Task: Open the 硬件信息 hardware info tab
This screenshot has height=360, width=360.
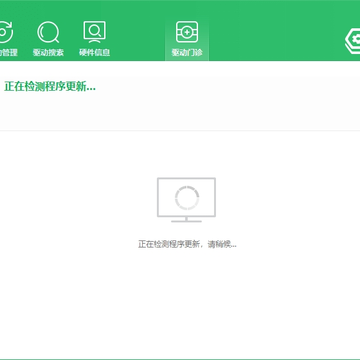Action: pyautogui.click(x=94, y=39)
